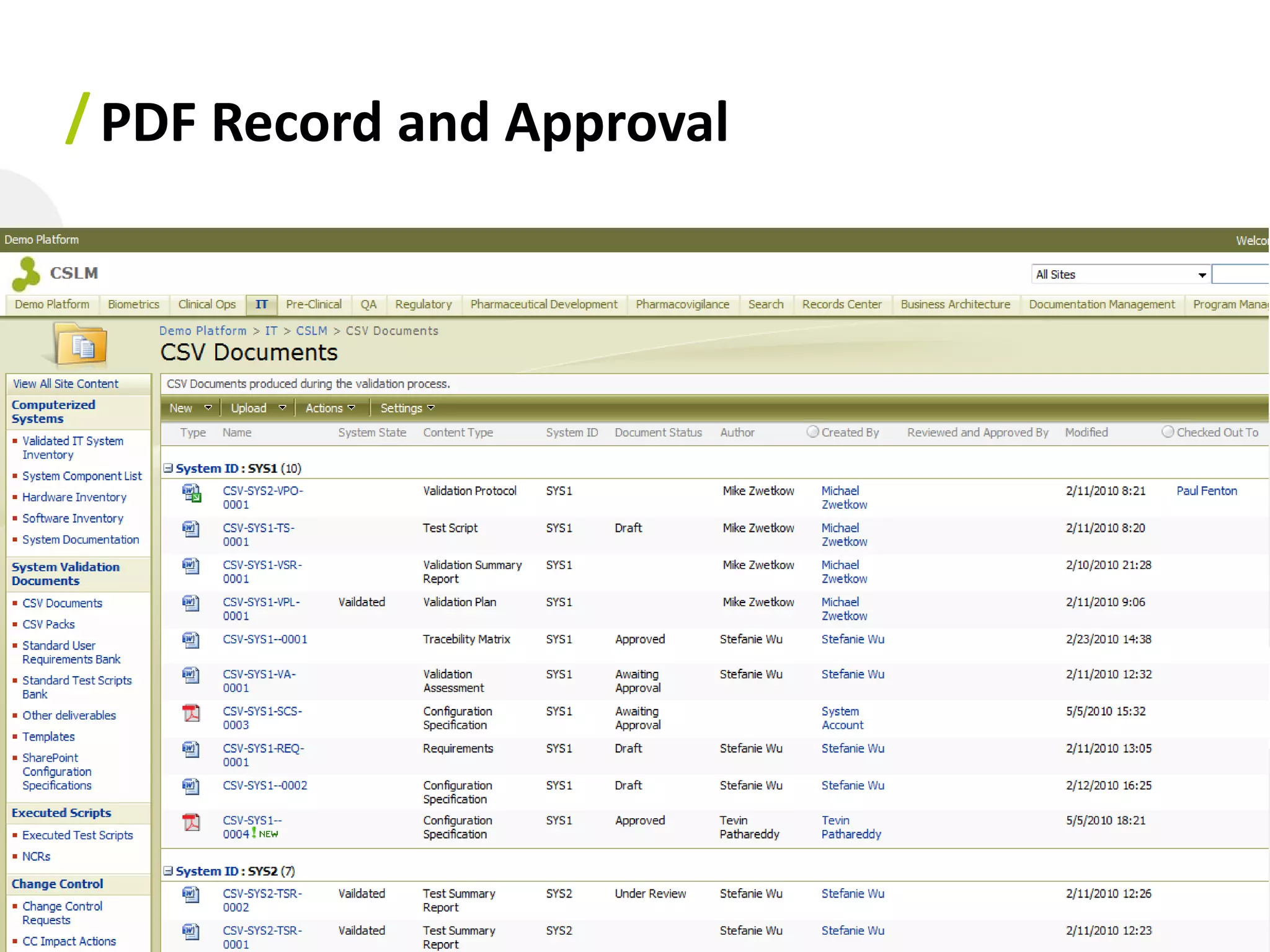The height and width of the screenshot is (952, 1270).
Task: Open Software Inventory sidebar link
Action: coord(73,518)
